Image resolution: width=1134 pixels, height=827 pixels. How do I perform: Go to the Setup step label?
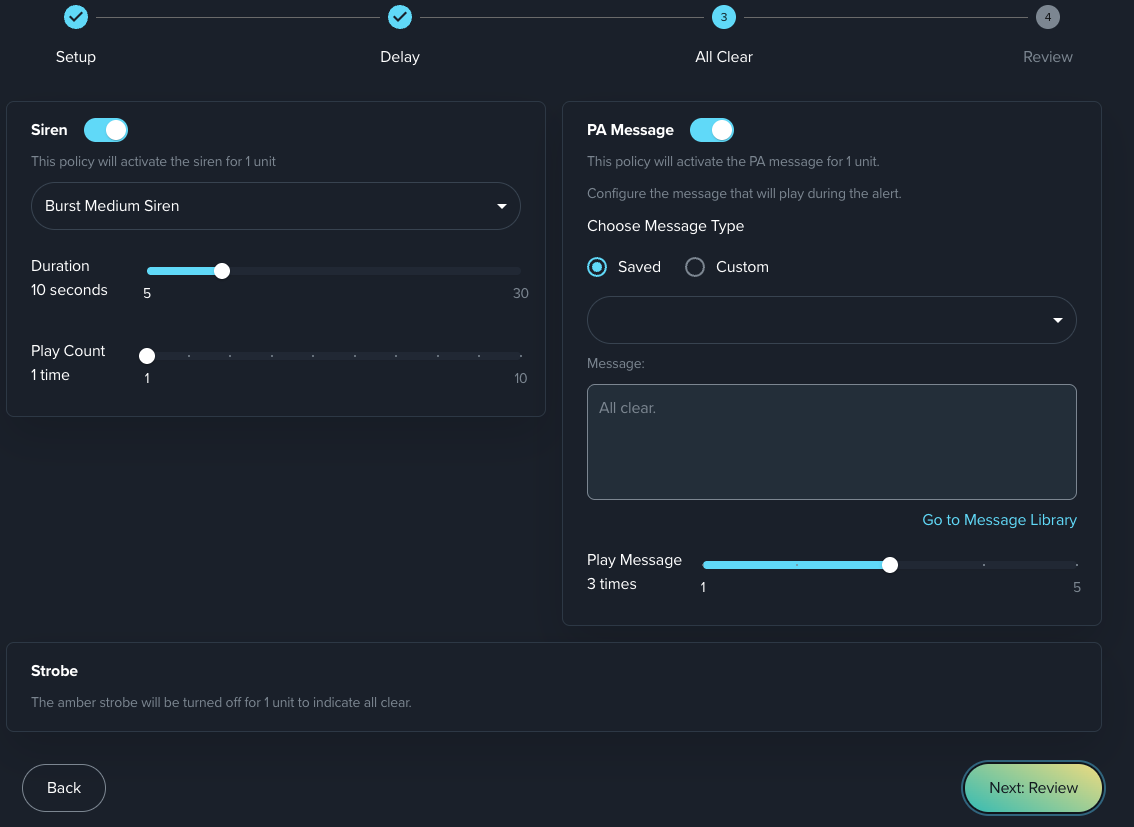[x=76, y=57]
